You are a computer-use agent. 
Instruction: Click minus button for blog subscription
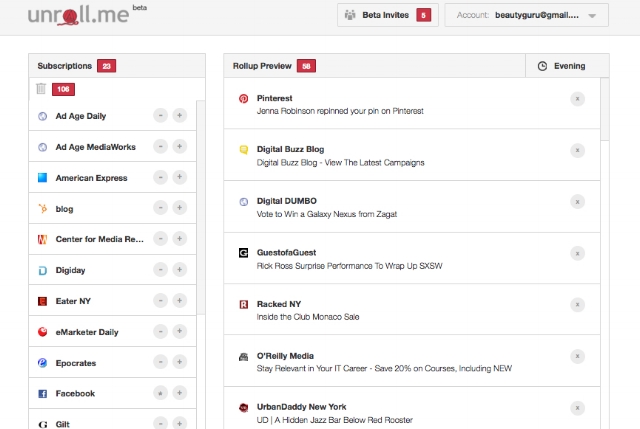click(160, 208)
